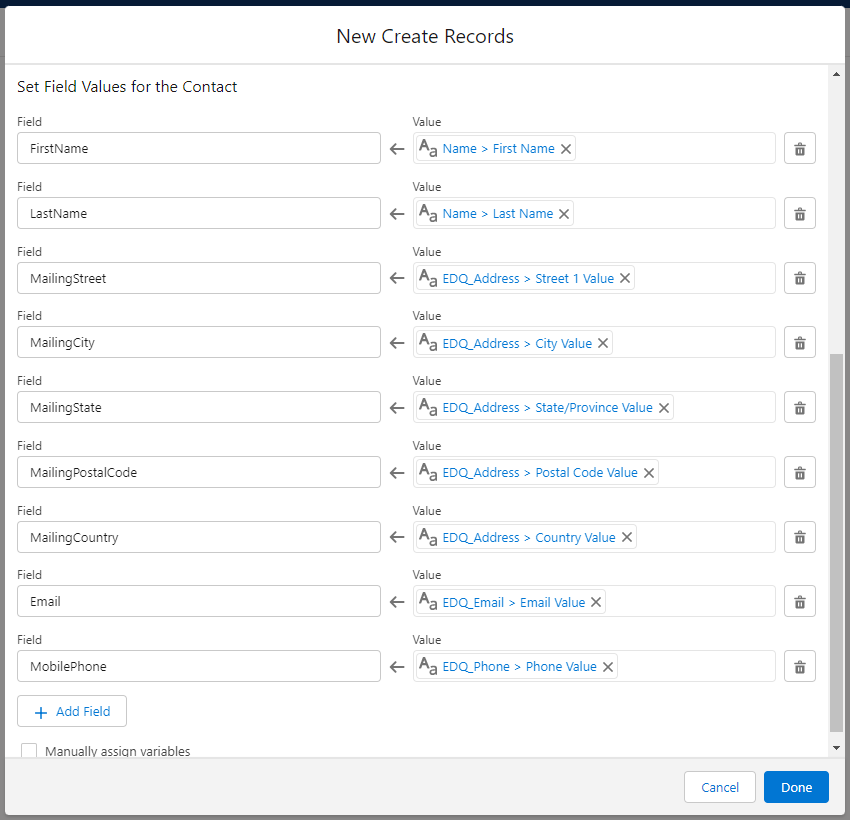Clear 'EDQ_Address > City Value' pill
This screenshot has height=820, width=850.
click(x=603, y=343)
